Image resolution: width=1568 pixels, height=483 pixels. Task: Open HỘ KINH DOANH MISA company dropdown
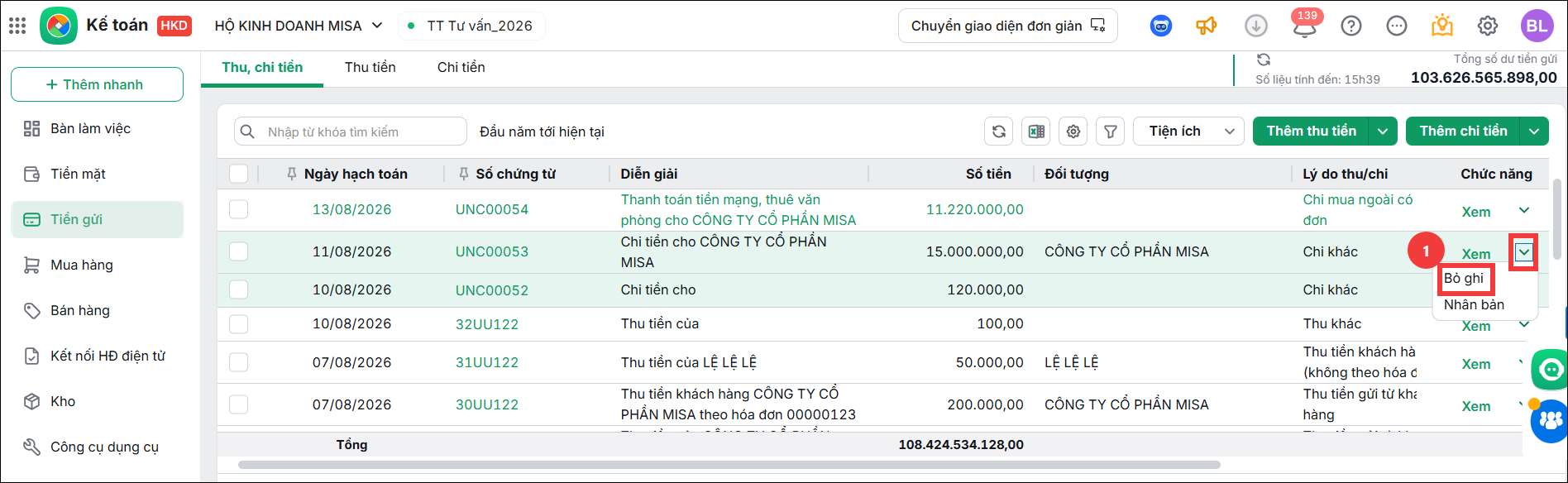299,26
